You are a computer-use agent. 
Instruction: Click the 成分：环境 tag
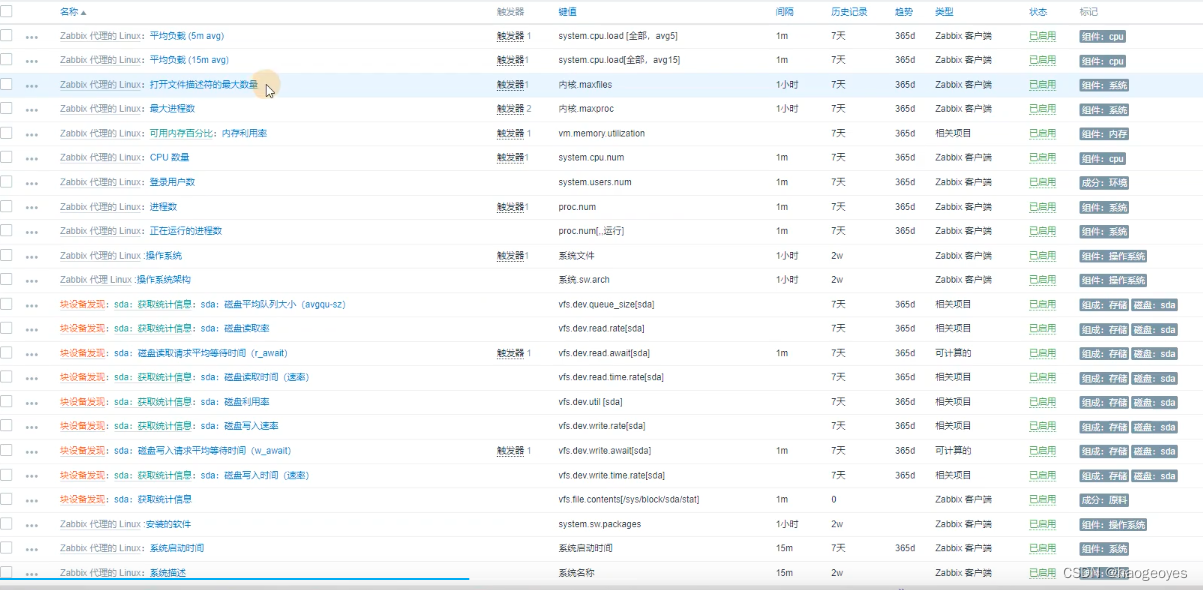pyautogui.click(x=1104, y=183)
